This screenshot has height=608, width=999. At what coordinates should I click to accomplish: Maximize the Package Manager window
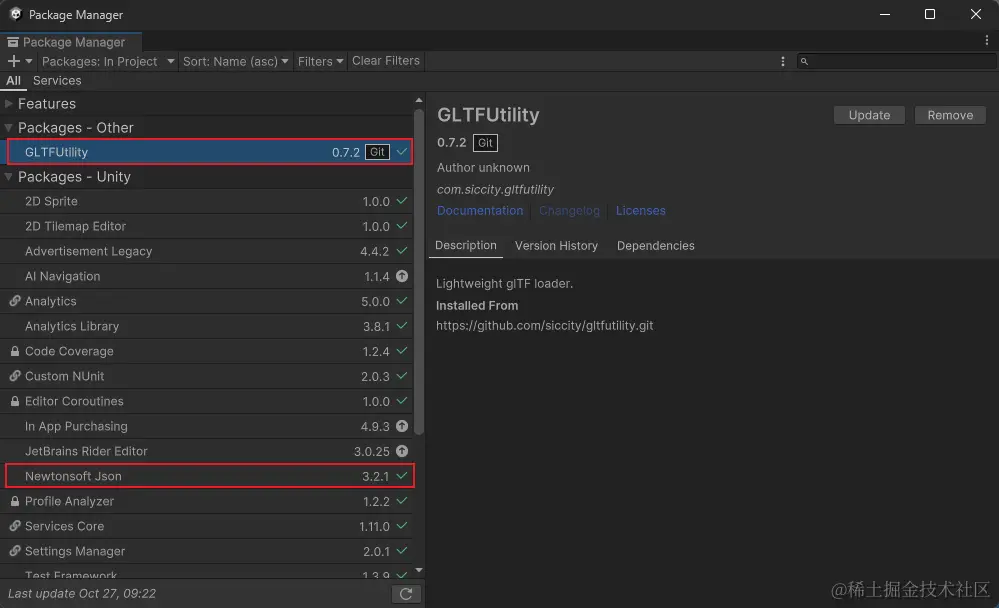930,14
